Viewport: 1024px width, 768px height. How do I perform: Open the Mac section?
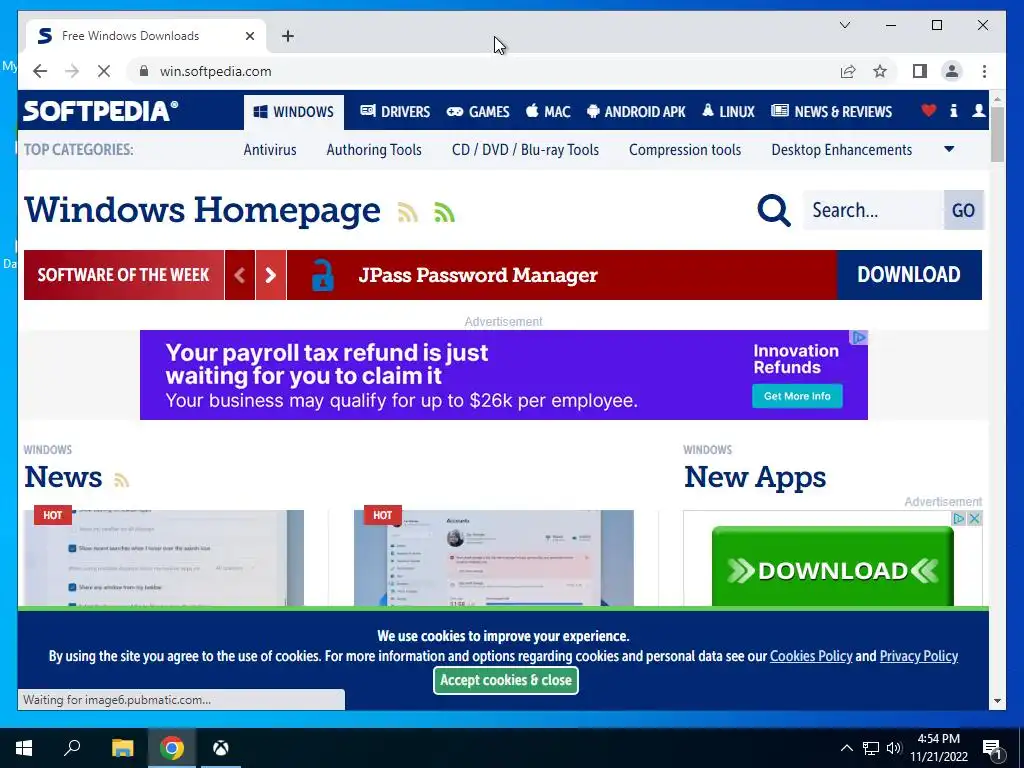pyautogui.click(x=549, y=112)
